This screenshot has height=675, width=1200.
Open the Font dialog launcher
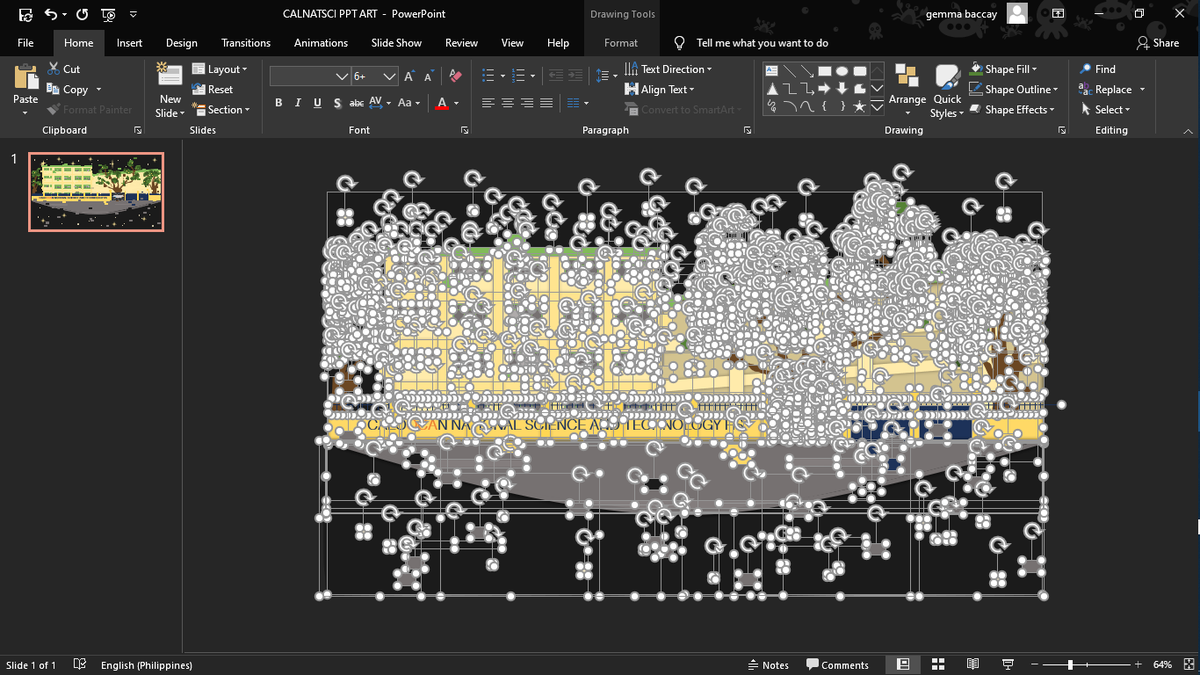click(464, 131)
